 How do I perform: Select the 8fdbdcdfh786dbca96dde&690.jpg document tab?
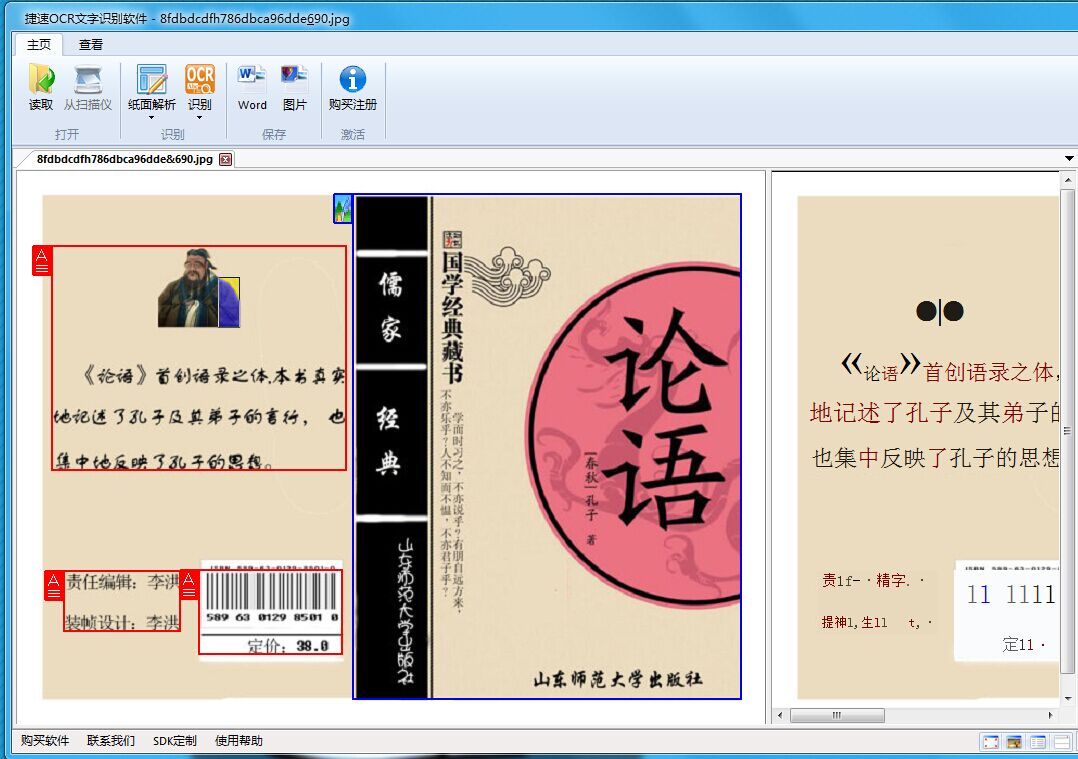click(x=124, y=160)
